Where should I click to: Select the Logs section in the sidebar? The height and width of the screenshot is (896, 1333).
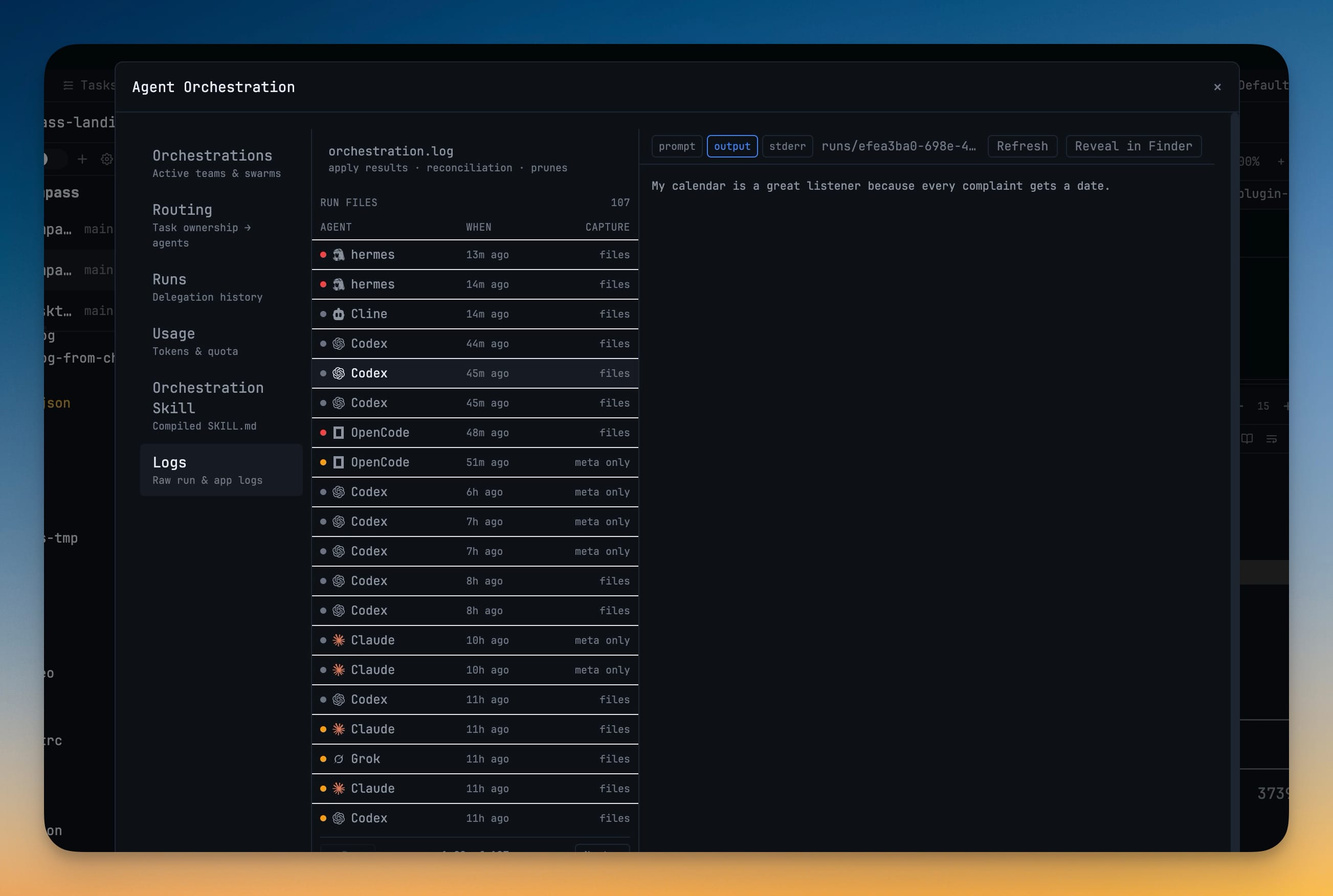(221, 471)
